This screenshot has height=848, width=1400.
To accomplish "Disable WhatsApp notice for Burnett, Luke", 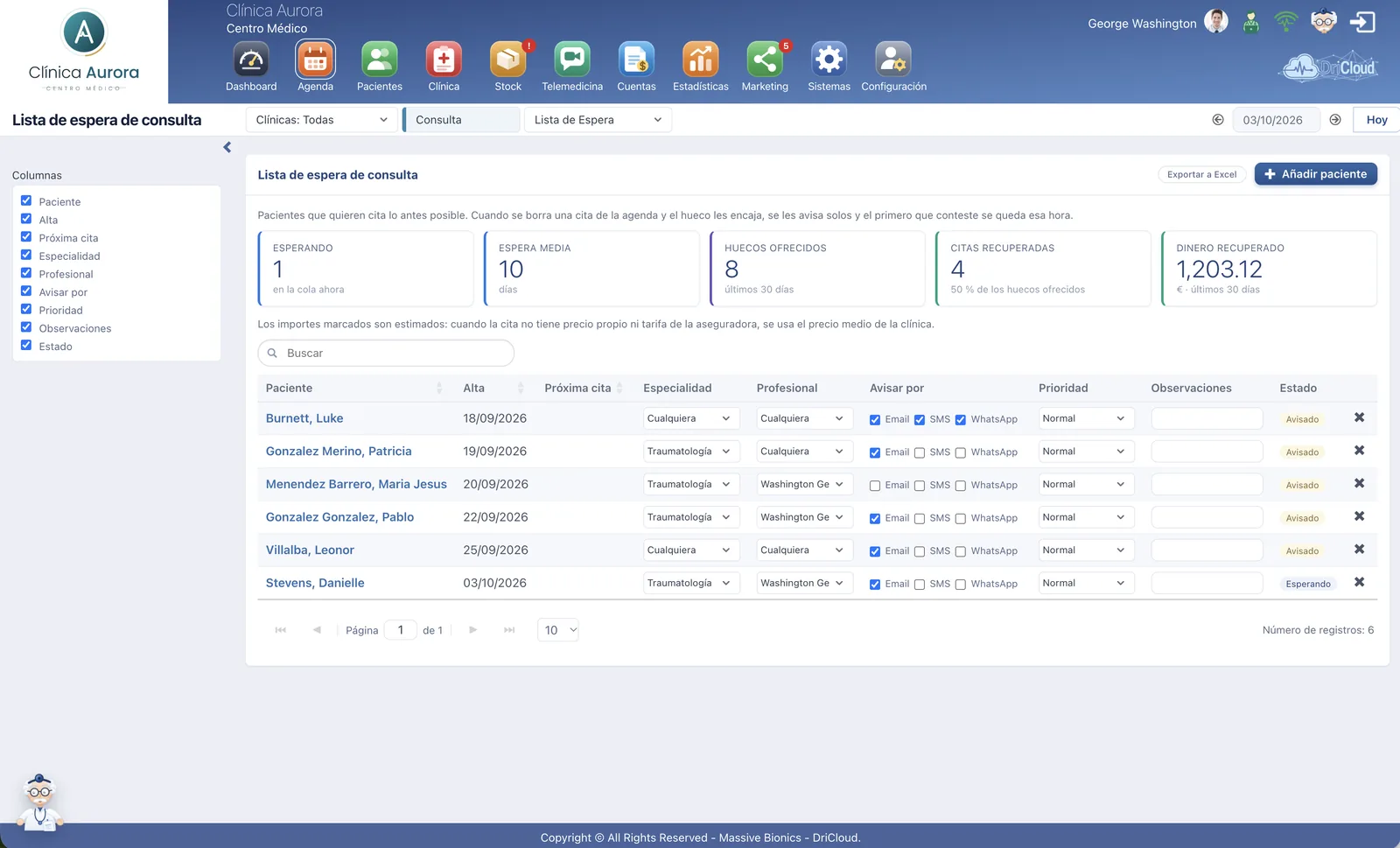I will click(x=961, y=420).
